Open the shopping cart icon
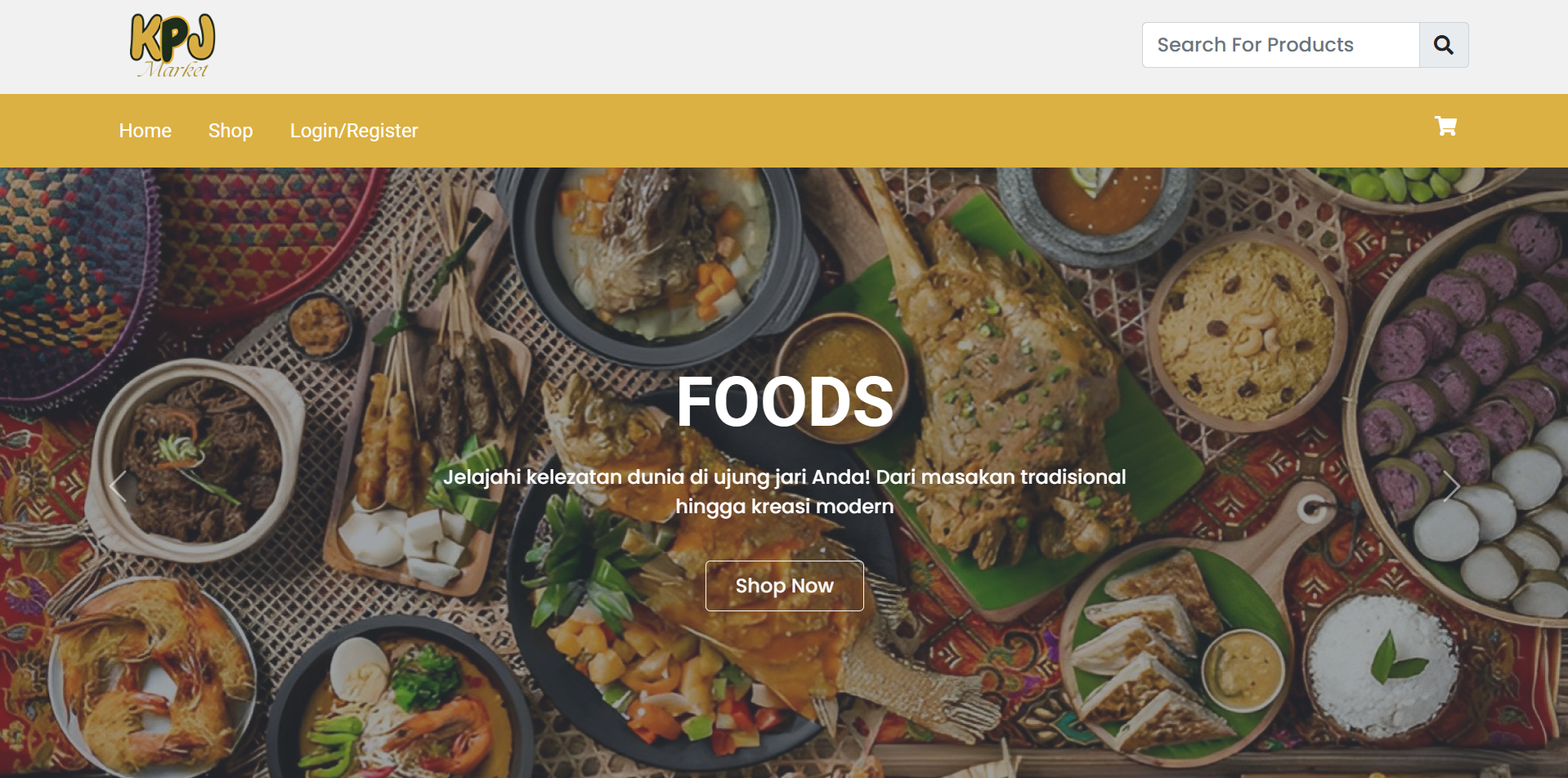The height and width of the screenshot is (778, 1568). (x=1445, y=126)
